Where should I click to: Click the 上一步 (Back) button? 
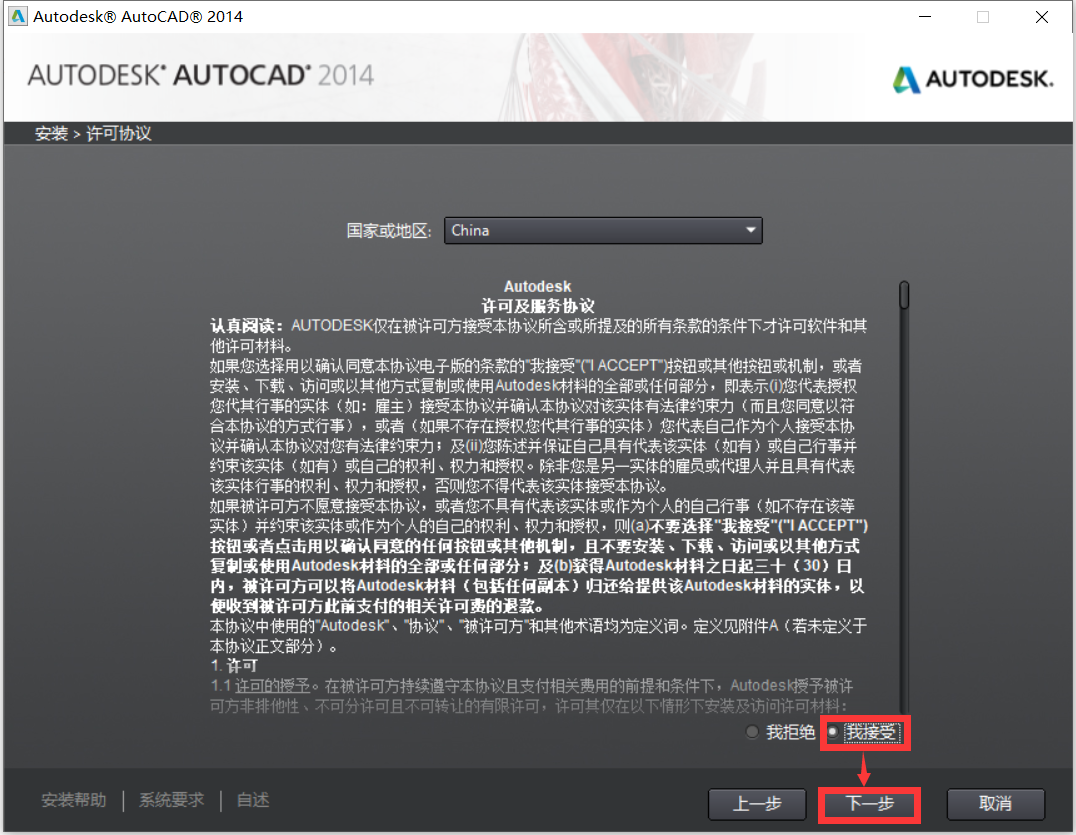pyautogui.click(x=757, y=803)
